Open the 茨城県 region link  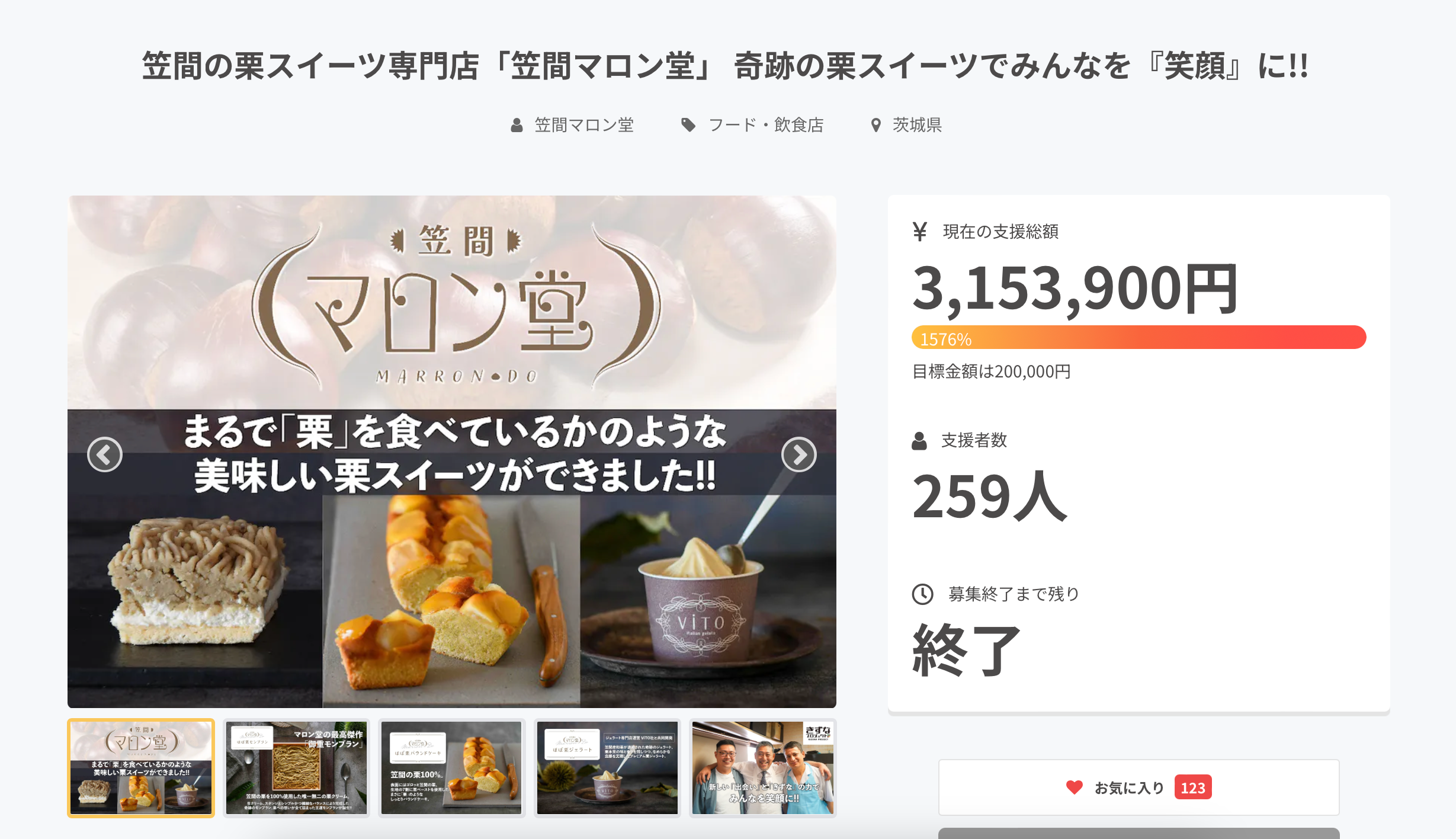(917, 125)
